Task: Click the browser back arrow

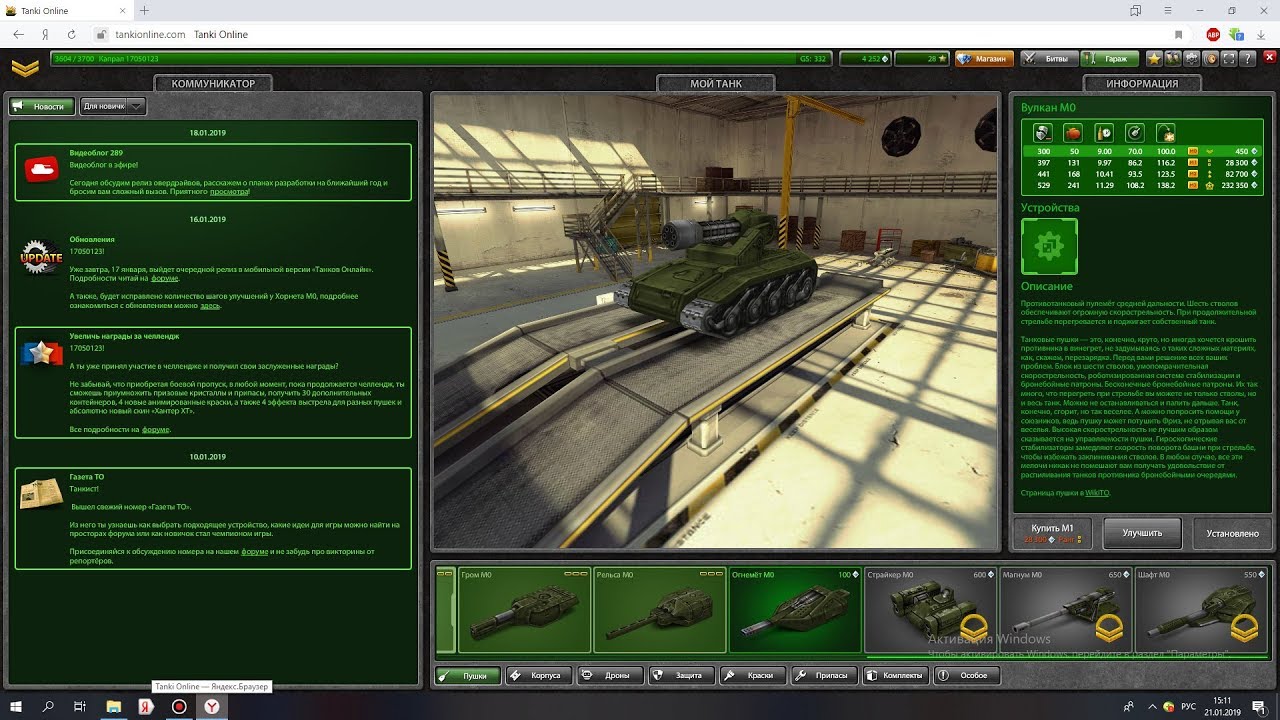Action: [x=19, y=34]
